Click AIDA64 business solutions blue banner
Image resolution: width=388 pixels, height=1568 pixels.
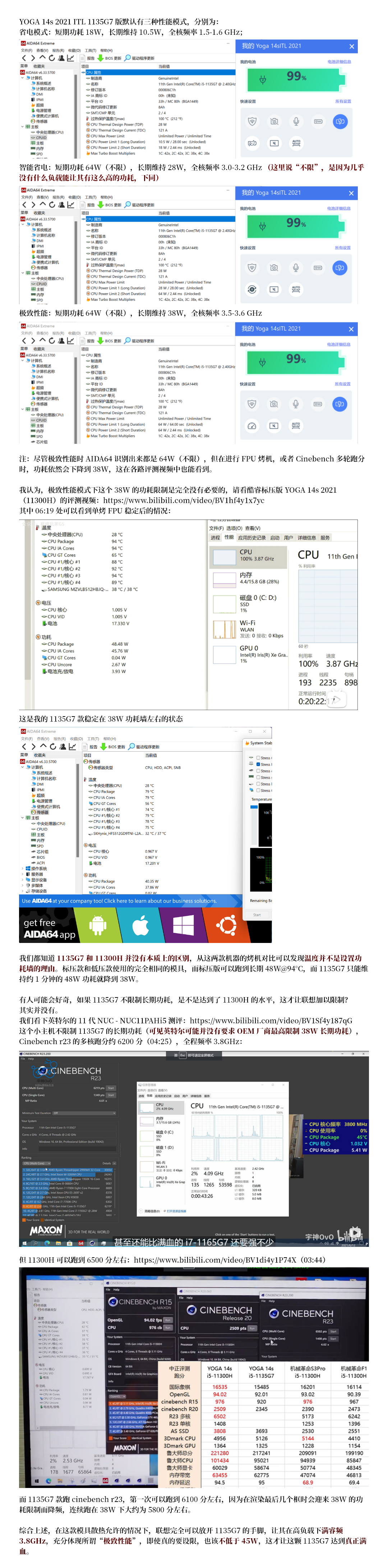(130, 901)
